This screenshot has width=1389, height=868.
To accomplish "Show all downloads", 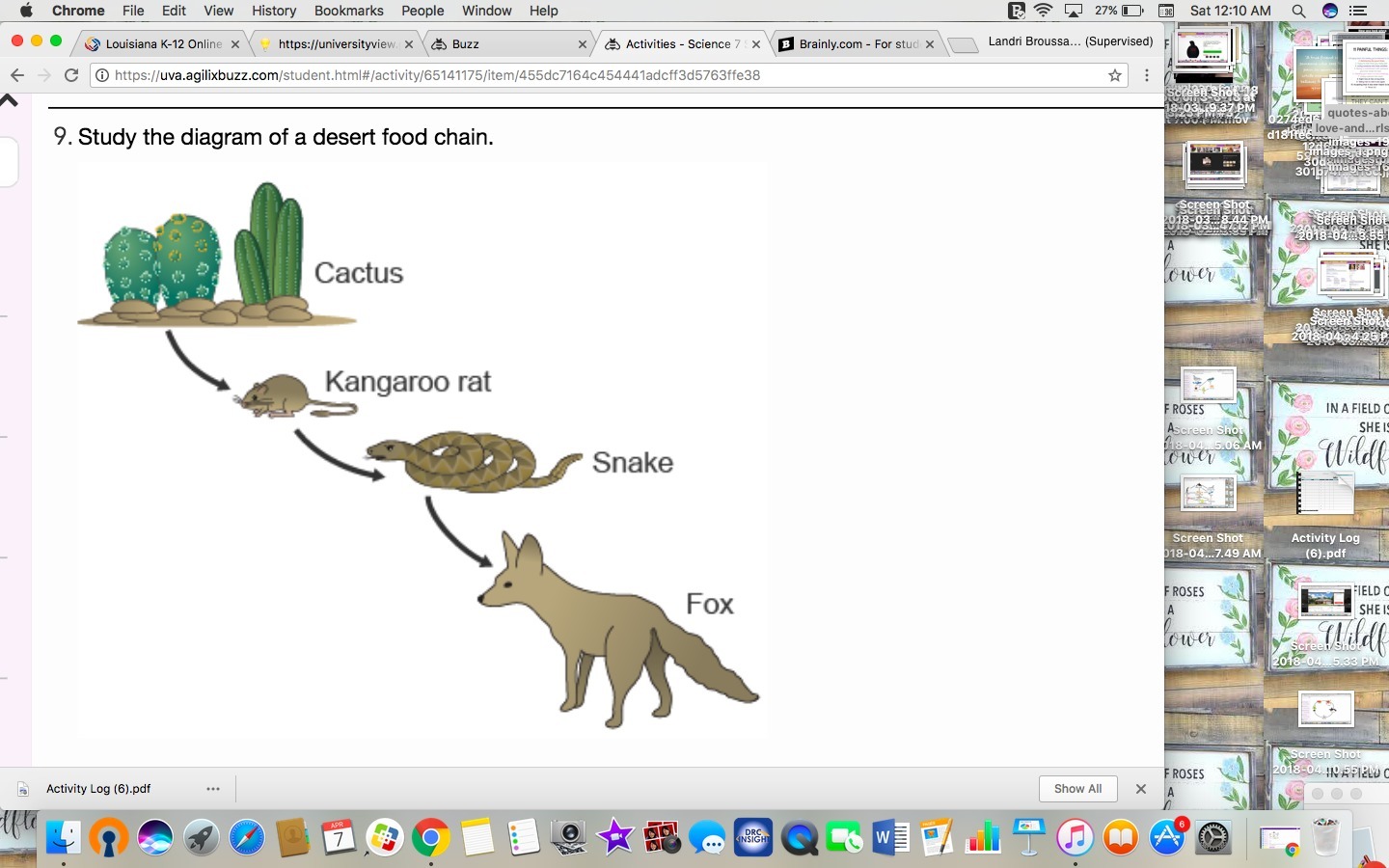I will pyautogui.click(x=1077, y=789).
